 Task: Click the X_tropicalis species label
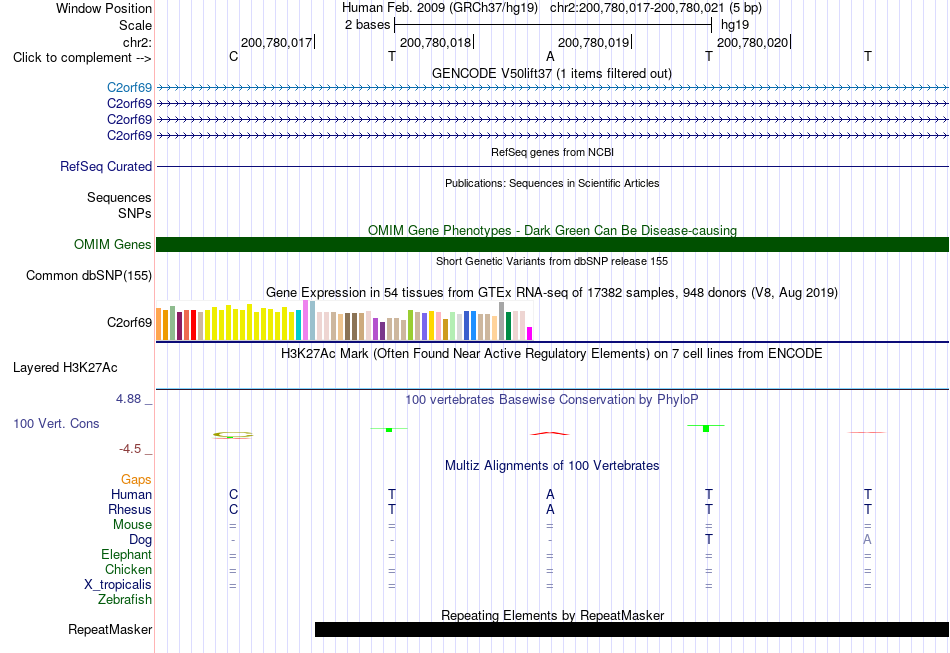[x=118, y=585]
